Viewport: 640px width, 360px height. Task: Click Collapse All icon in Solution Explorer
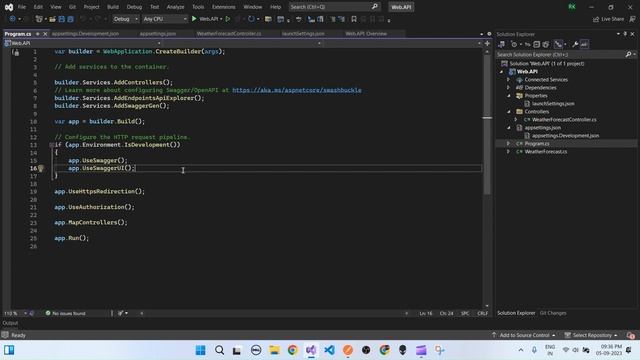coord(537,44)
